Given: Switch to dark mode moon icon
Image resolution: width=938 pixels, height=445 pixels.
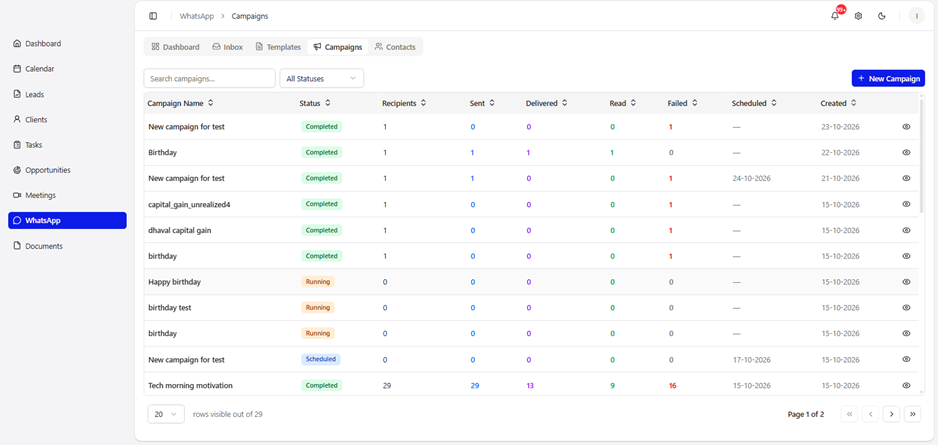Looking at the screenshot, I should 881,16.
